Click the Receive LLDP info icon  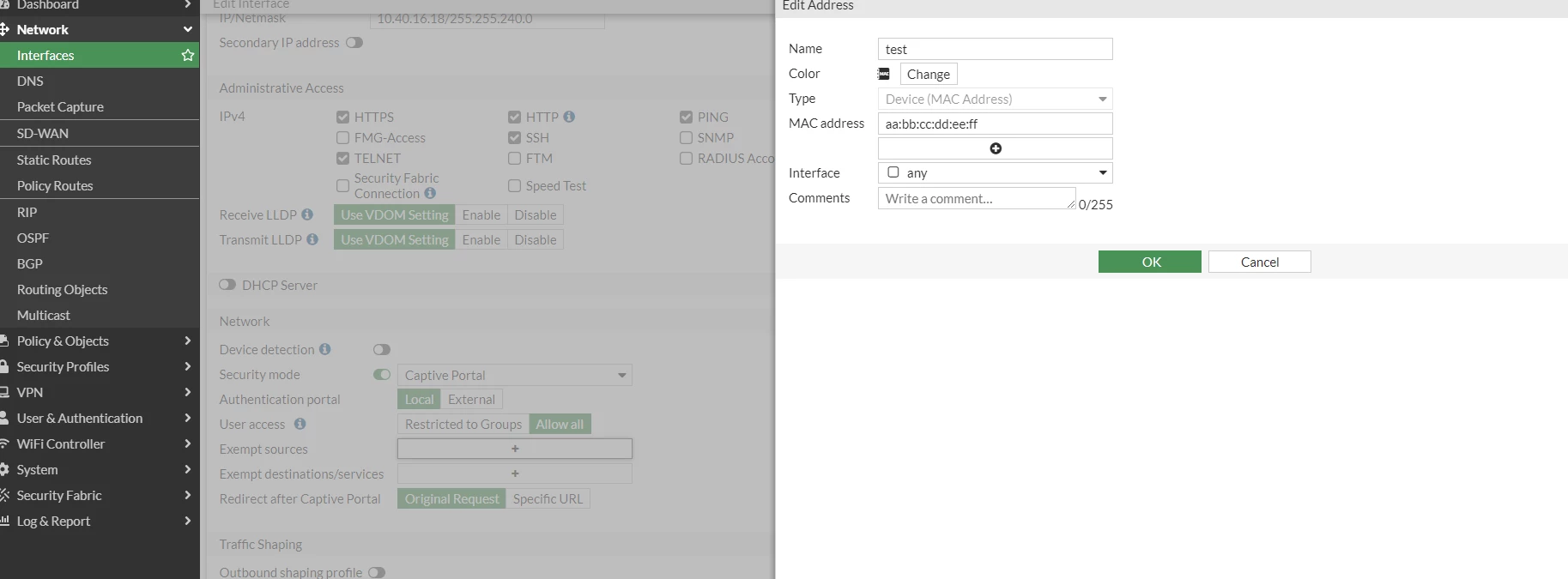point(306,214)
